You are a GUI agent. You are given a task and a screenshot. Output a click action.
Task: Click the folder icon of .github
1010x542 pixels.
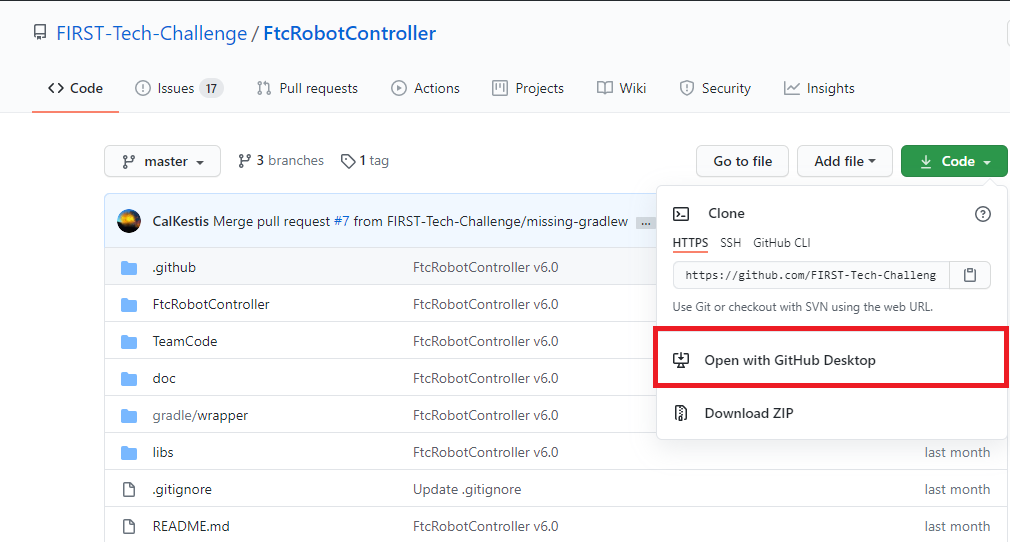129,267
